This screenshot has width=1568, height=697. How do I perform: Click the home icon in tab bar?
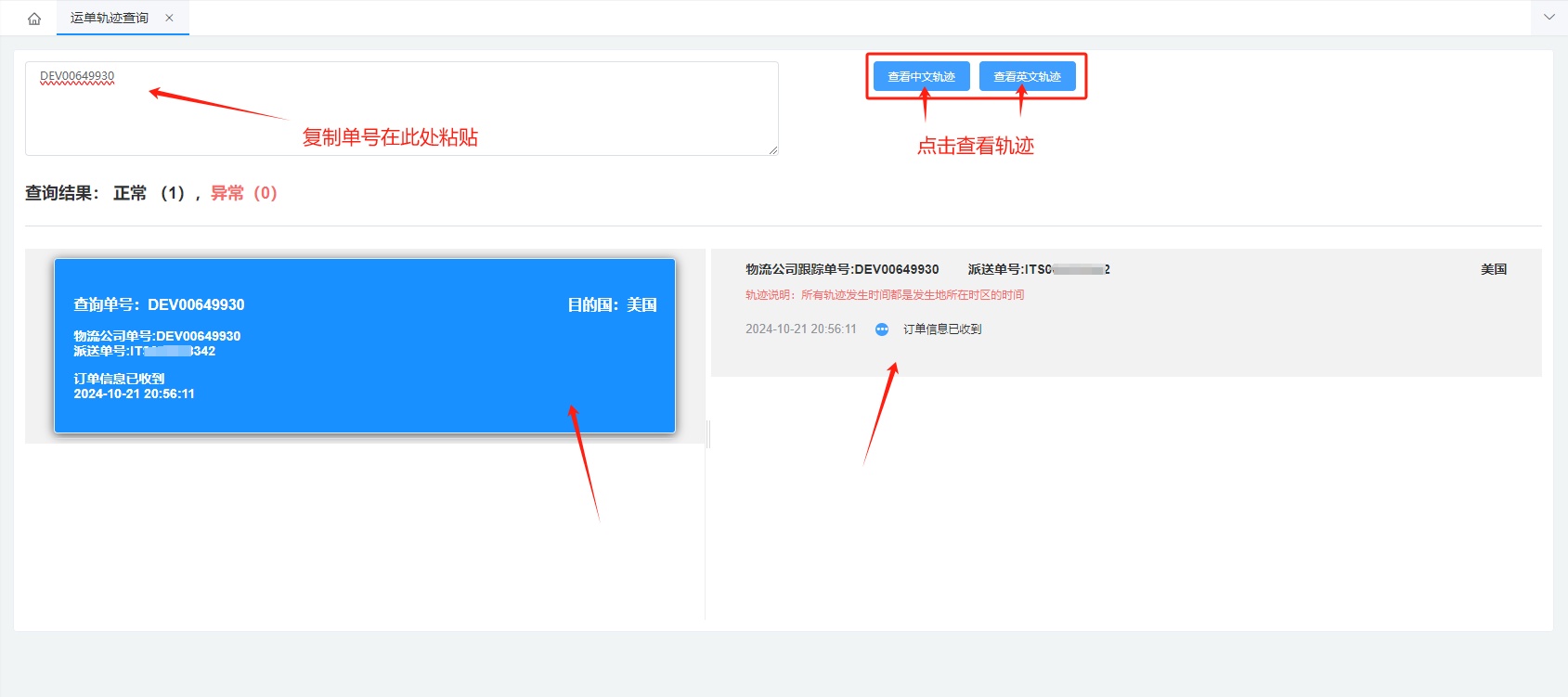34,19
